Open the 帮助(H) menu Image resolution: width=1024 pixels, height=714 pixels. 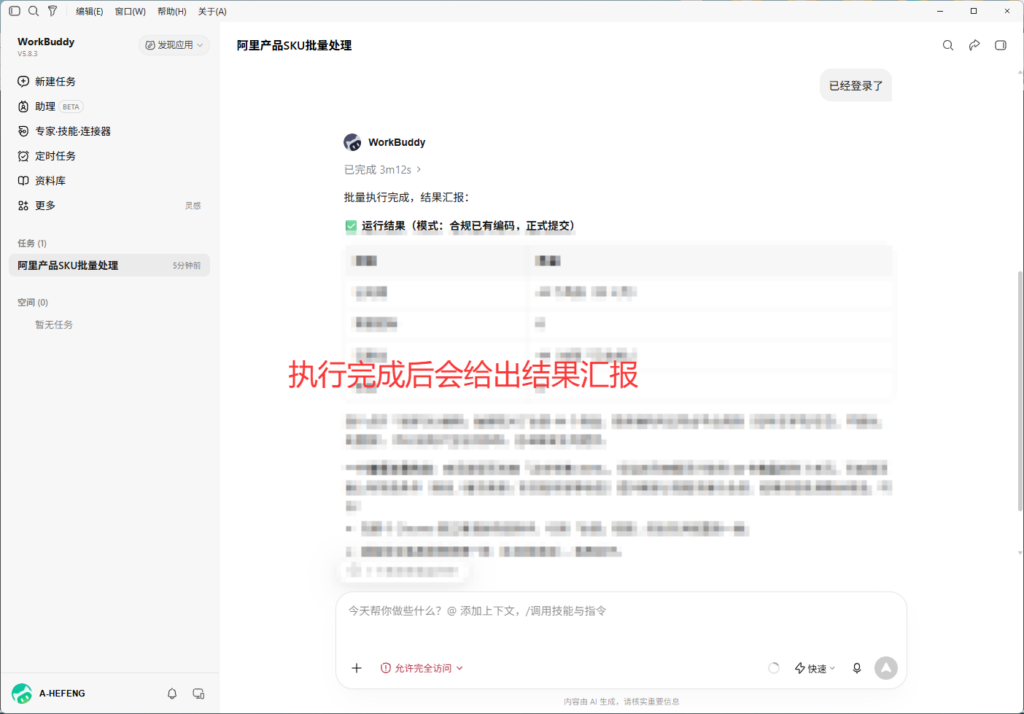[x=172, y=11]
